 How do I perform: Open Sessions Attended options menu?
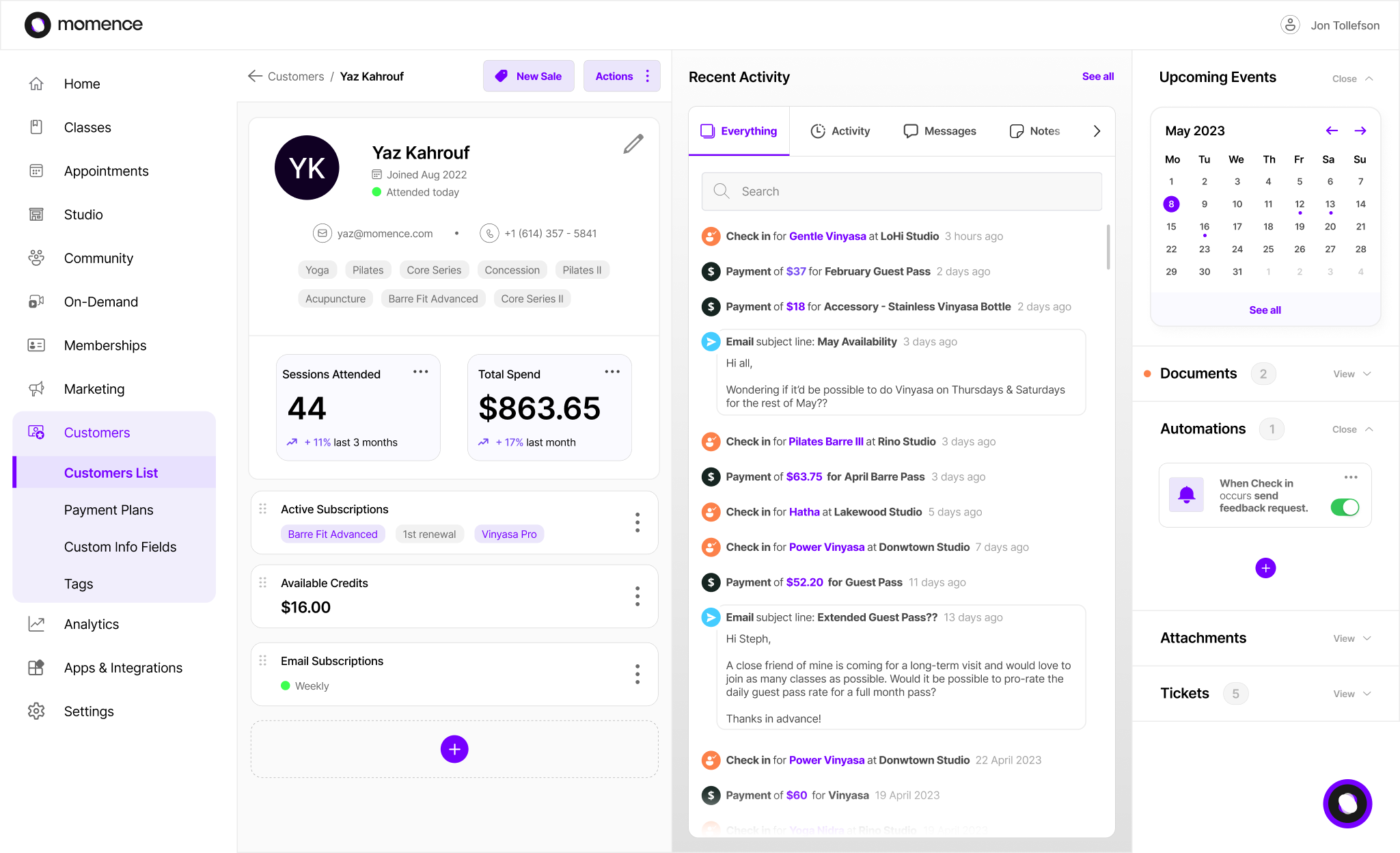pyautogui.click(x=420, y=372)
